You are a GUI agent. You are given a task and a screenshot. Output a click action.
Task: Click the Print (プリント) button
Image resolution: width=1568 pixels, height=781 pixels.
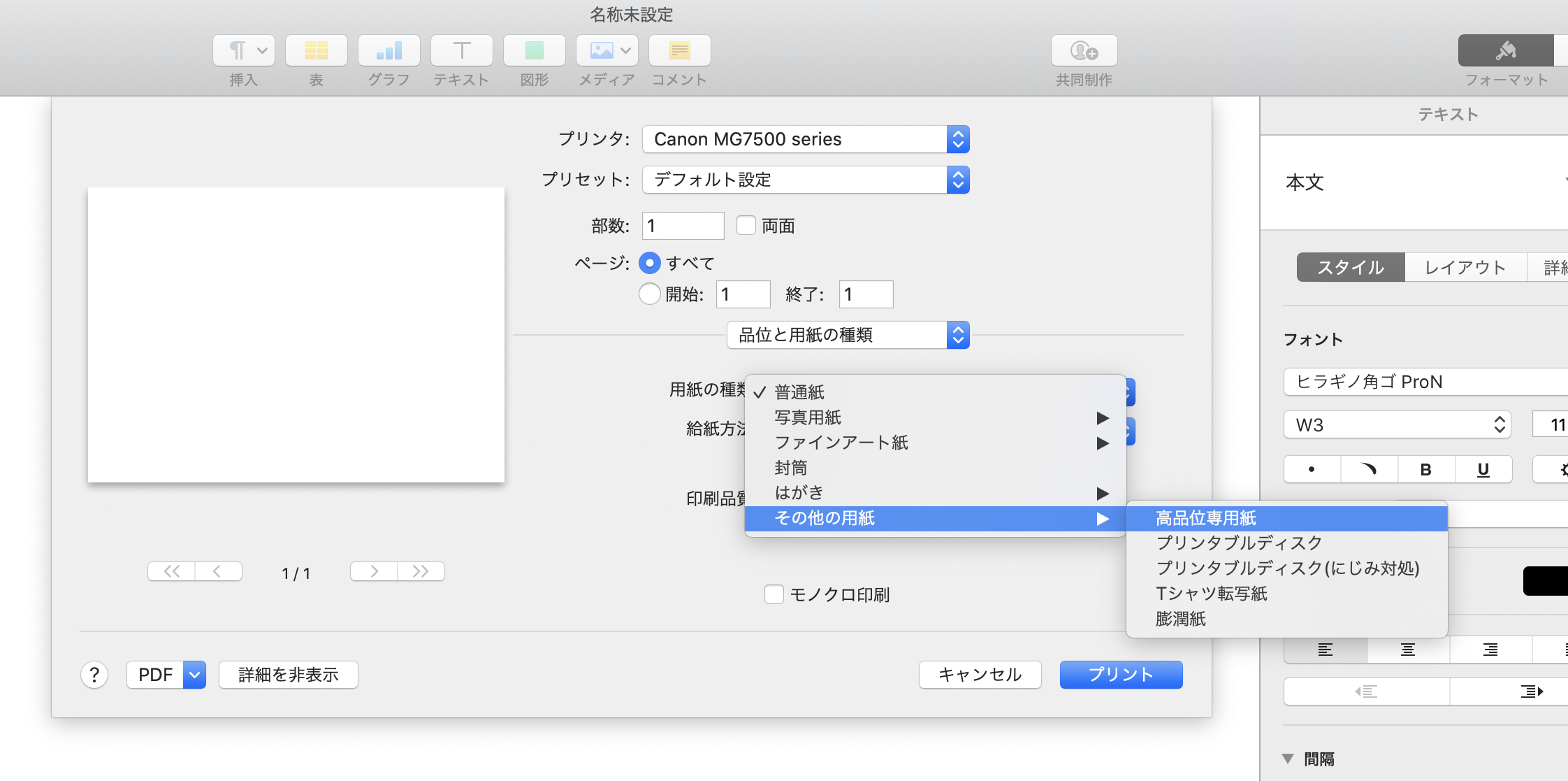(1121, 675)
